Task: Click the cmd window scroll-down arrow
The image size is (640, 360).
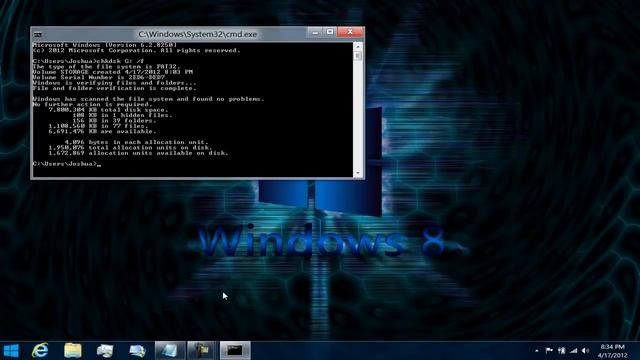Action: pyautogui.click(x=358, y=173)
